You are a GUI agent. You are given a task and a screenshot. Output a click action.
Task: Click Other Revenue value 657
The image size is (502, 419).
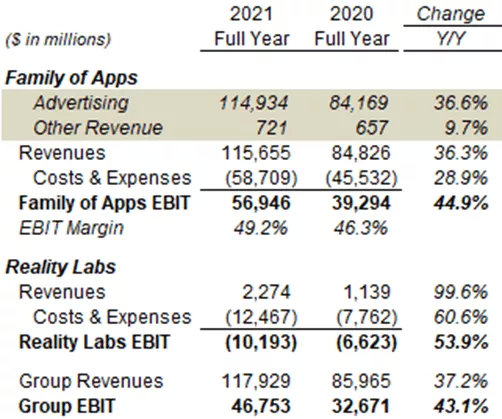[x=372, y=128]
